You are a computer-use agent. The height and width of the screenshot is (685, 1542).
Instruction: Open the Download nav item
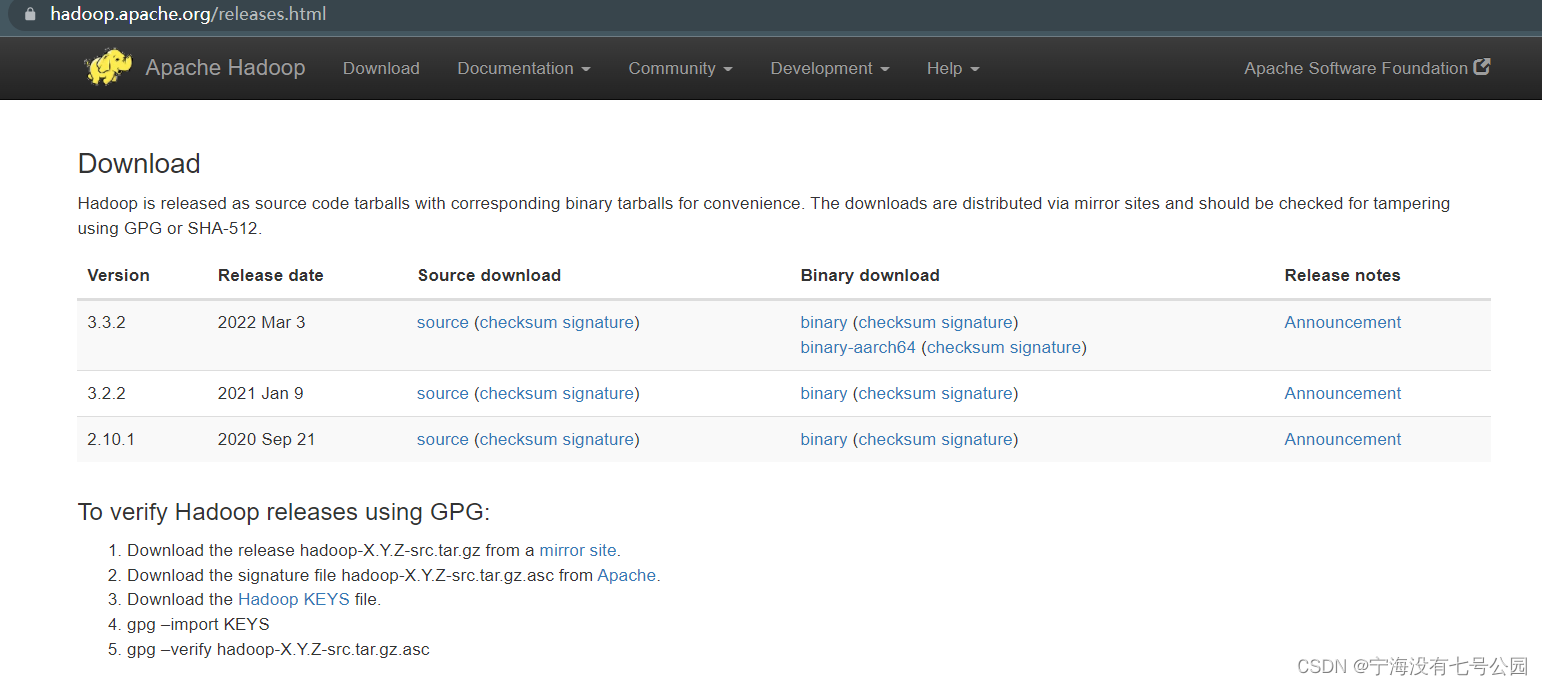pos(381,68)
